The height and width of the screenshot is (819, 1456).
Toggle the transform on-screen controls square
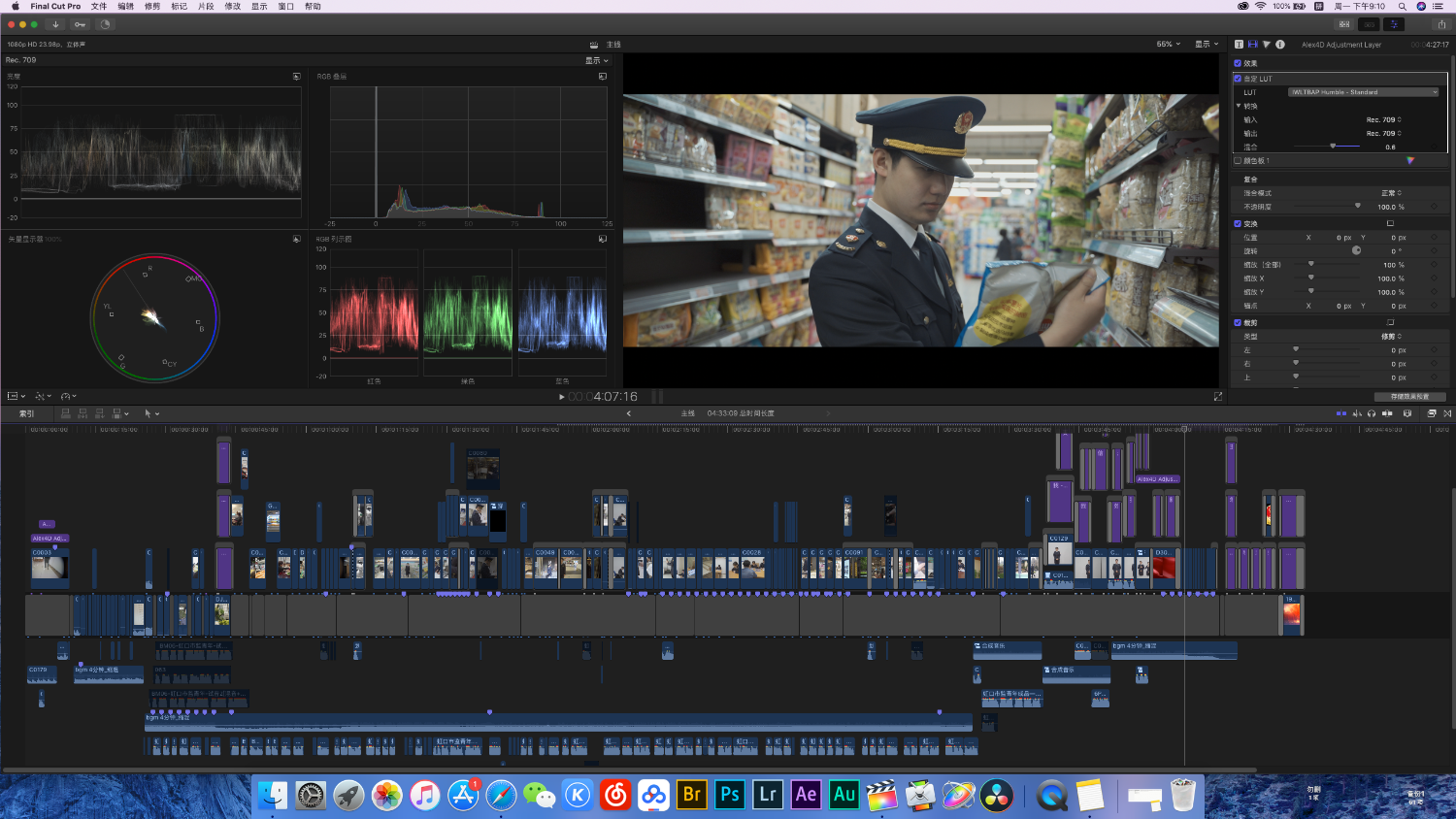(x=1390, y=224)
